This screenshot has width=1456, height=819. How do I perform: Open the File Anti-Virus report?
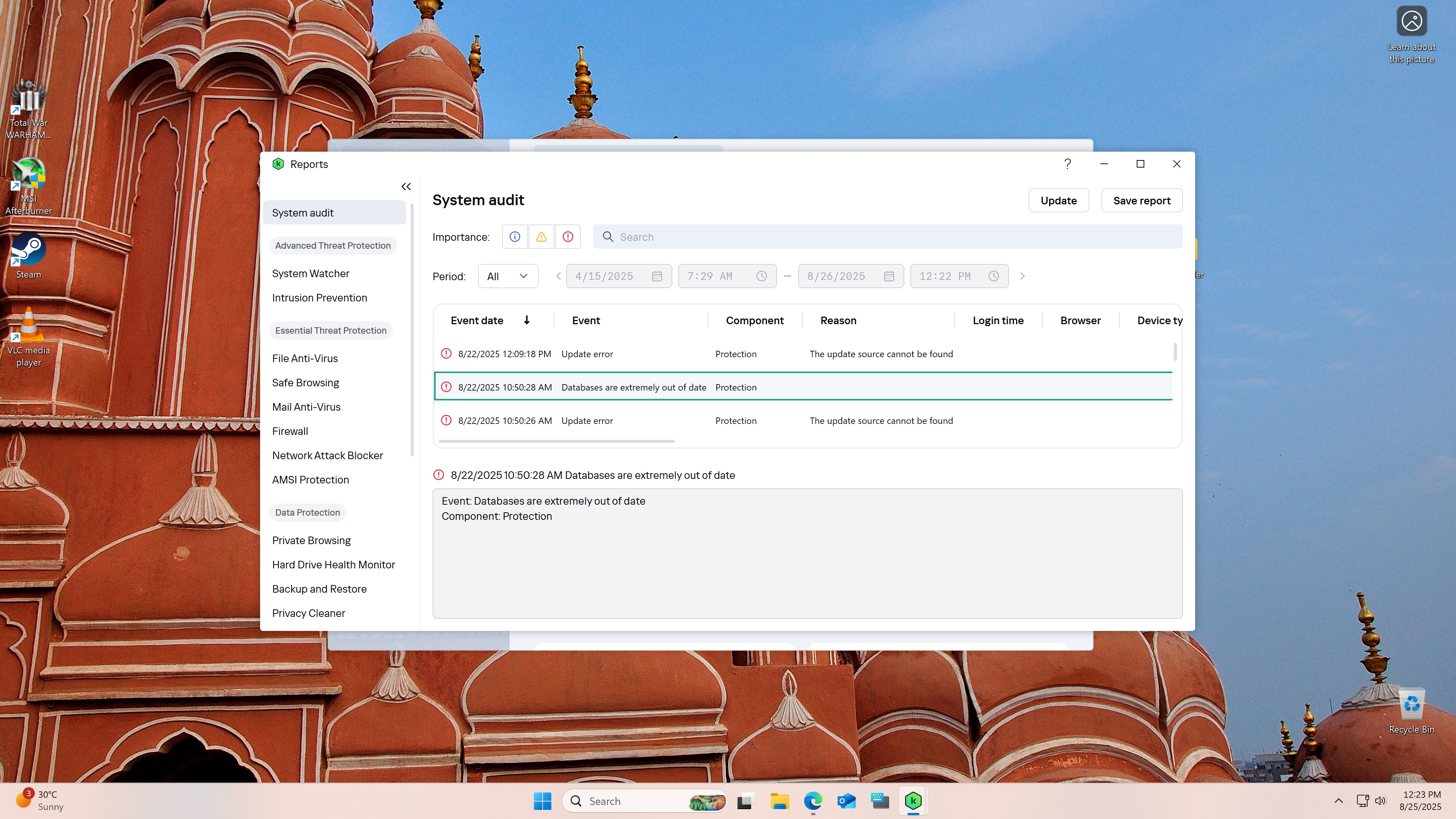(x=304, y=358)
